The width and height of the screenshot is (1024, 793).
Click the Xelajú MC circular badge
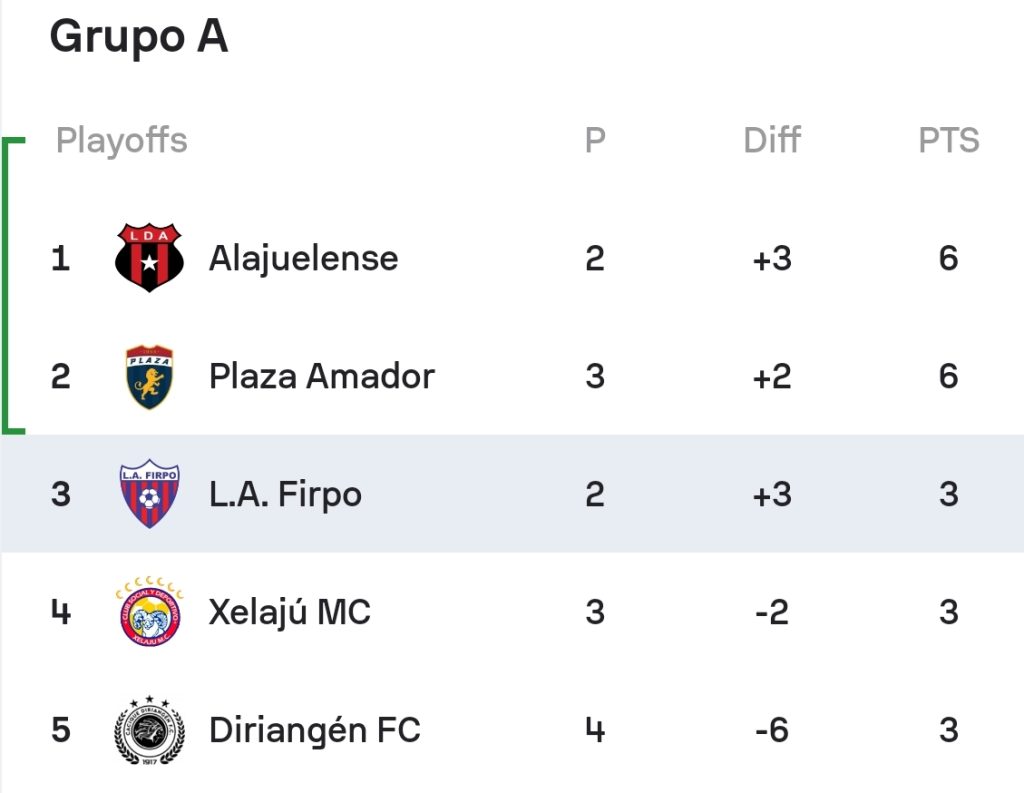150,611
